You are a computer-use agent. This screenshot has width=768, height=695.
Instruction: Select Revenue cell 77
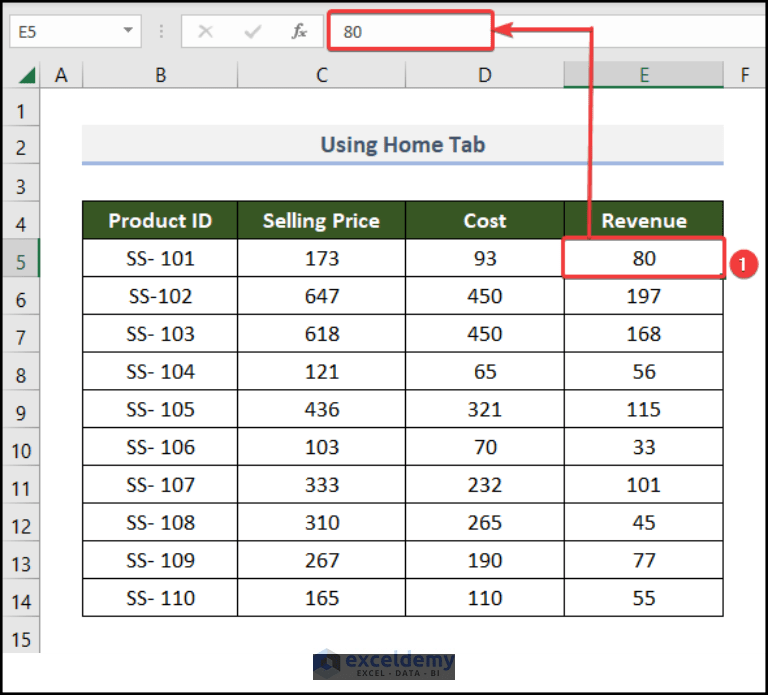coord(644,560)
